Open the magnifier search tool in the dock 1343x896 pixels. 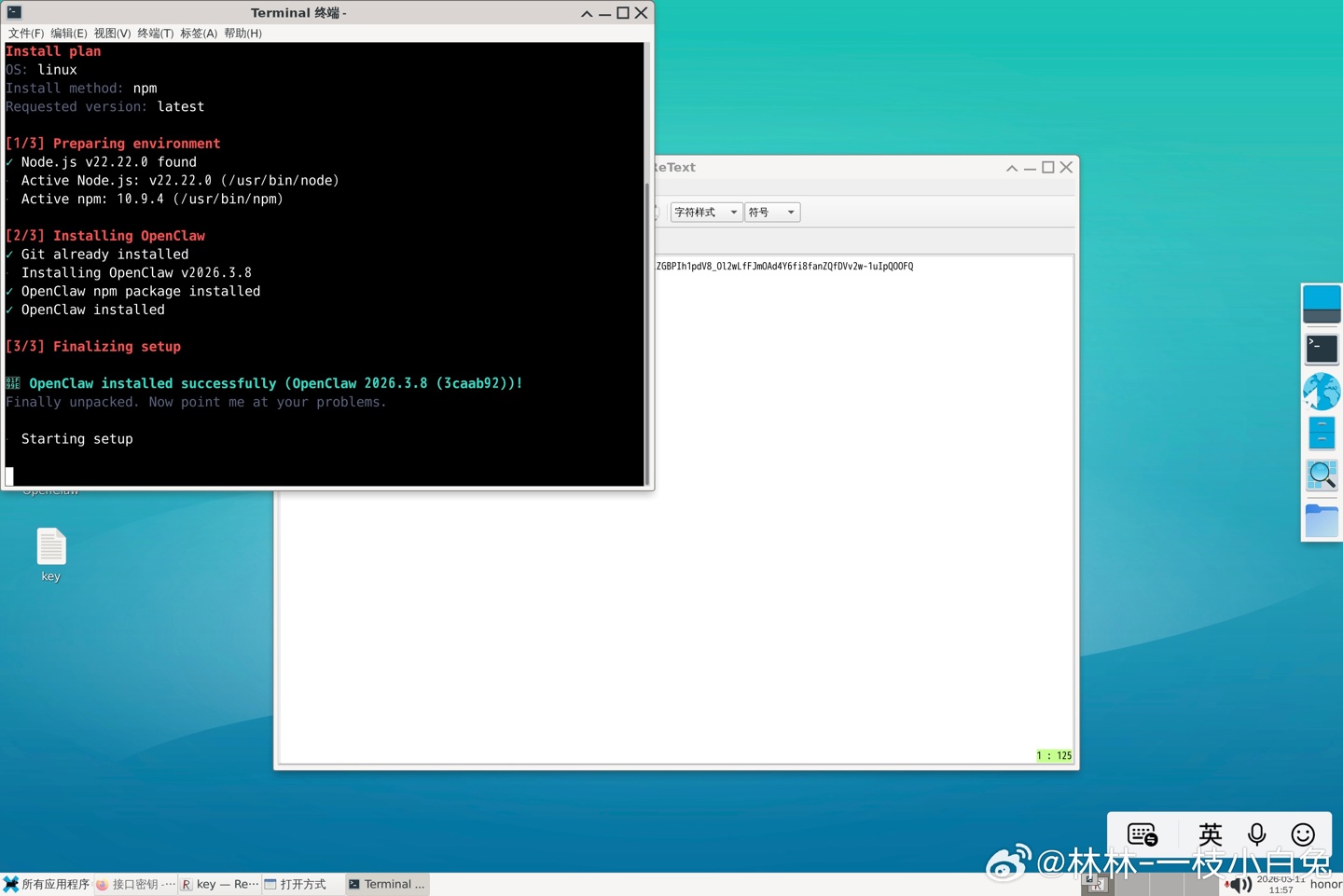1321,475
